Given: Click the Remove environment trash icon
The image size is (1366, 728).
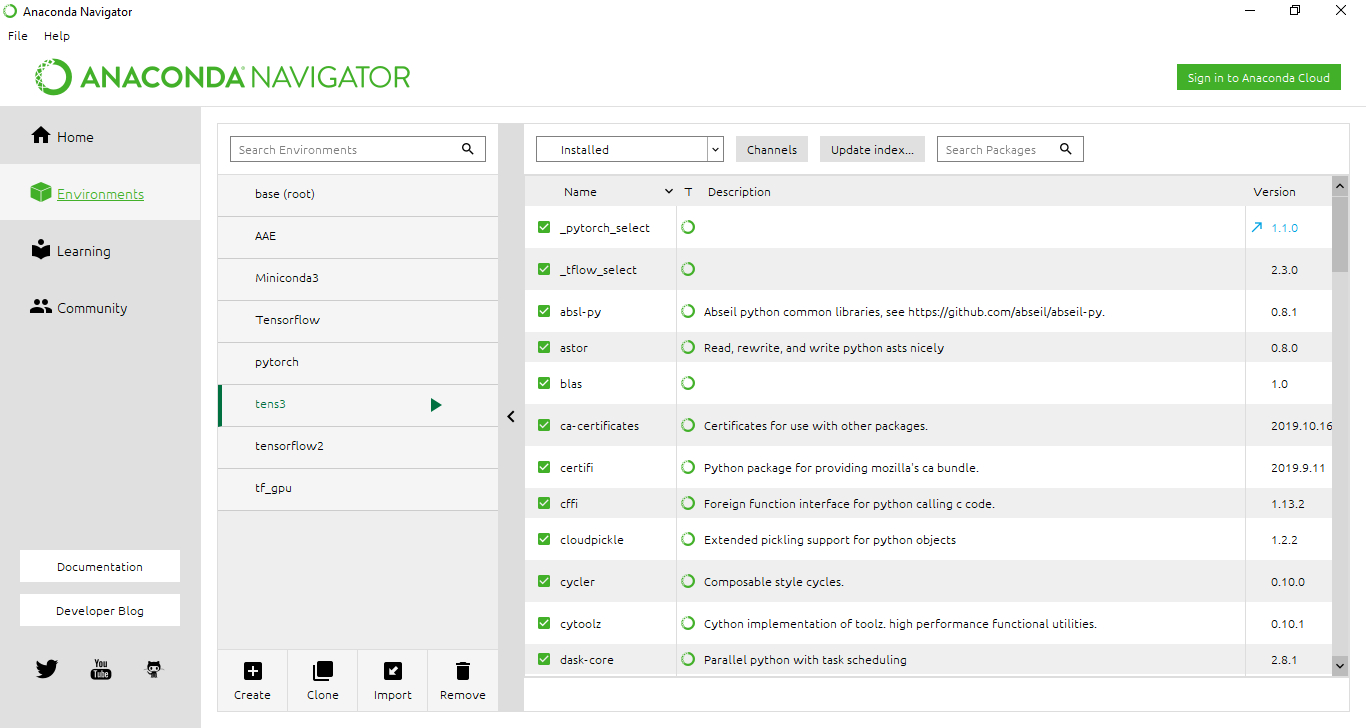Looking at the screenshot, I should 463,671.
